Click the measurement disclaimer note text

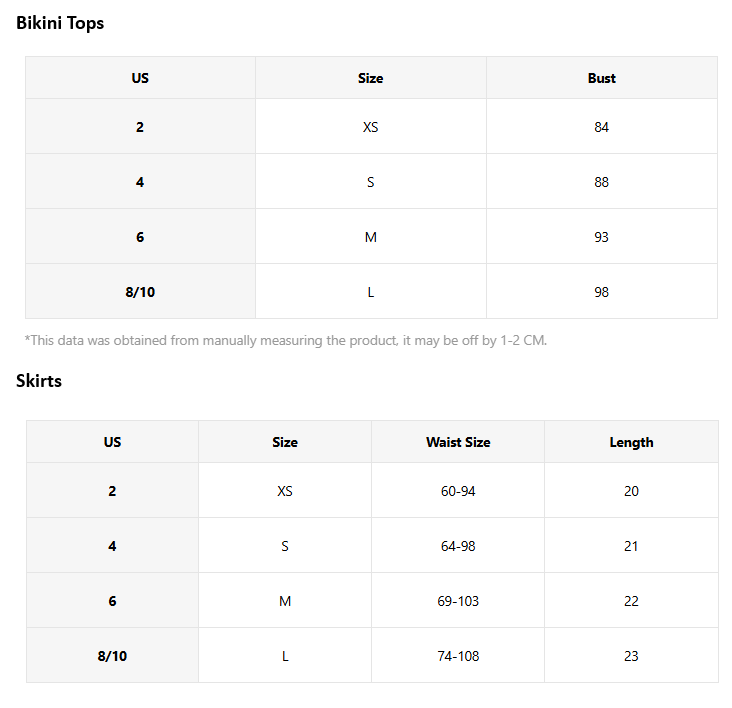pyautogui.click(x=285, y=340)
